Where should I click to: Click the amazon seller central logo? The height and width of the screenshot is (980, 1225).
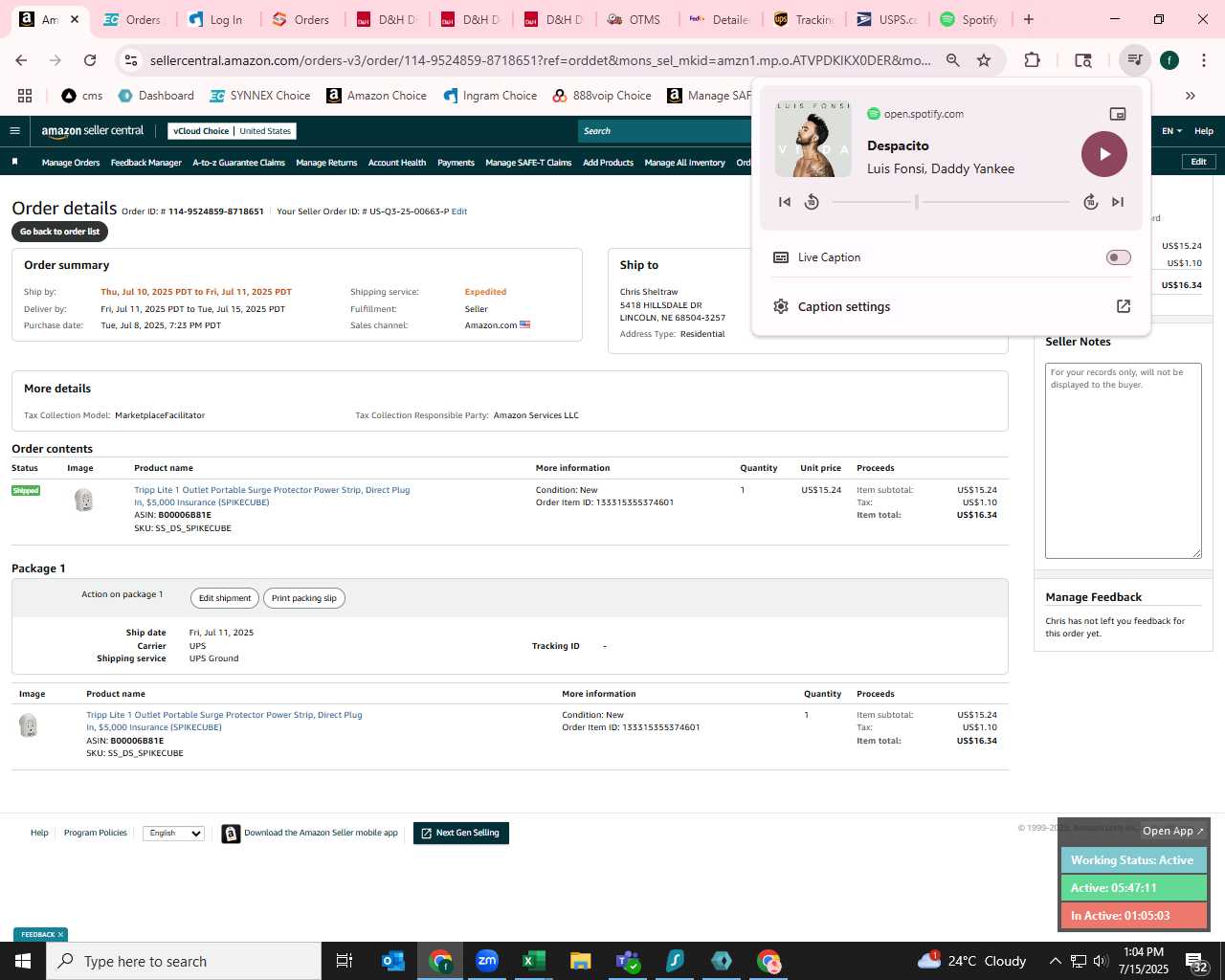coord(93,131)
